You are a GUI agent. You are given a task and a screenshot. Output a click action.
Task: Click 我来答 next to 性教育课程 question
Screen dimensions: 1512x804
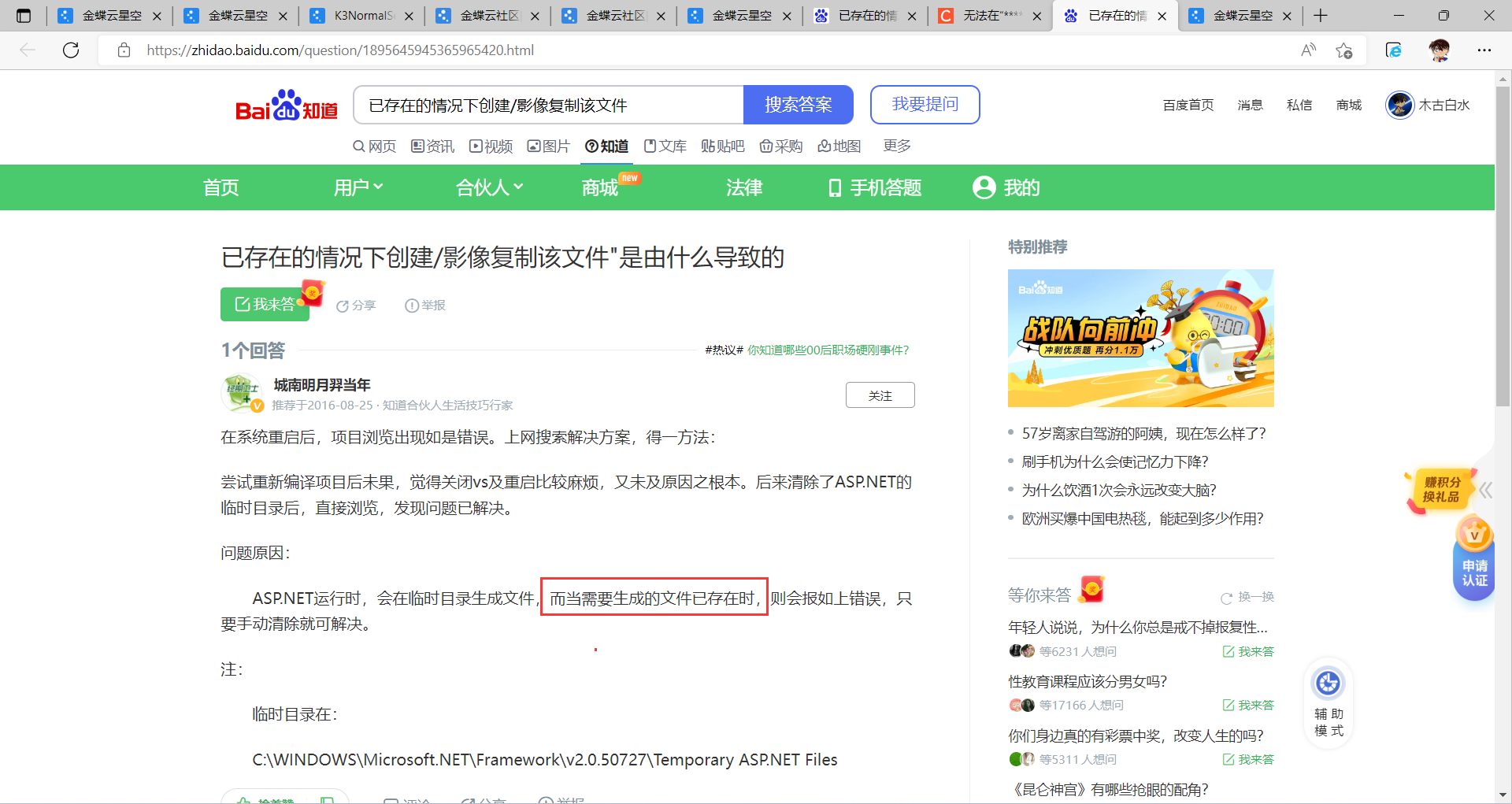point(1248,706)
